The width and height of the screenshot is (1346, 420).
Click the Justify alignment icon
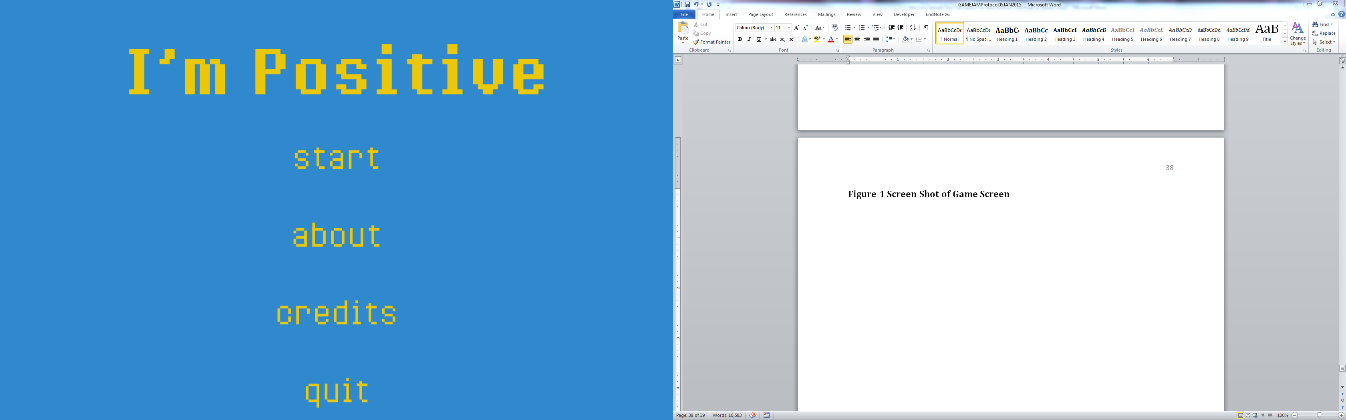[876, 39]
